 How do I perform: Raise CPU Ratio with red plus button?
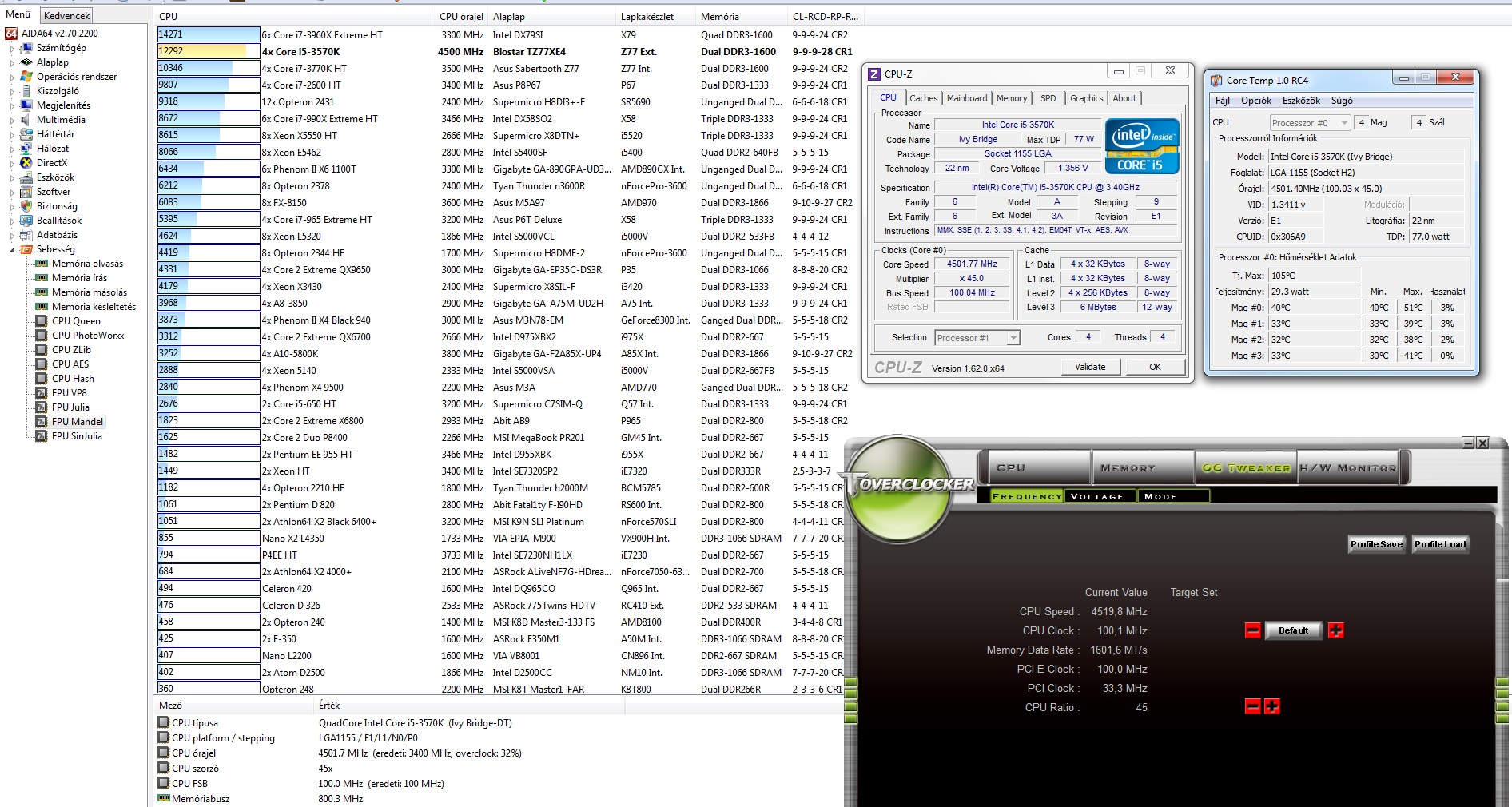click(1272, 706)
